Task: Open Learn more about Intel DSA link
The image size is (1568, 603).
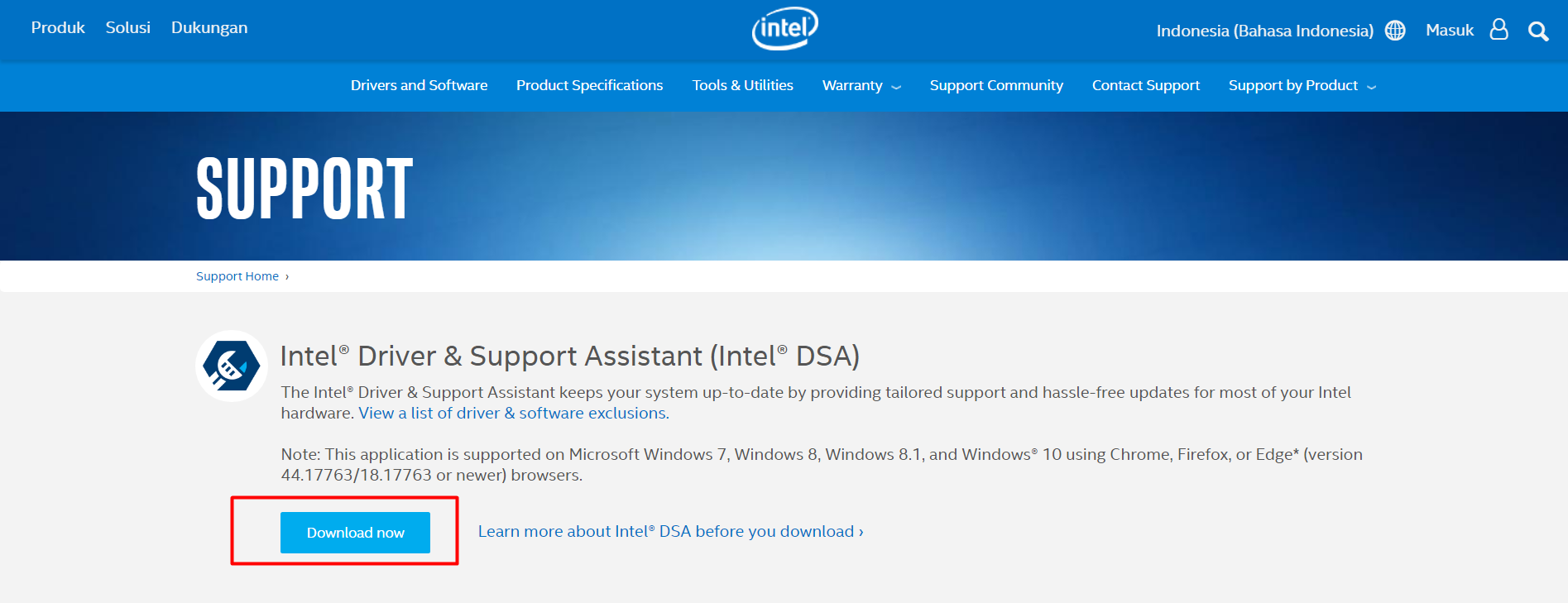Action: 671,531
